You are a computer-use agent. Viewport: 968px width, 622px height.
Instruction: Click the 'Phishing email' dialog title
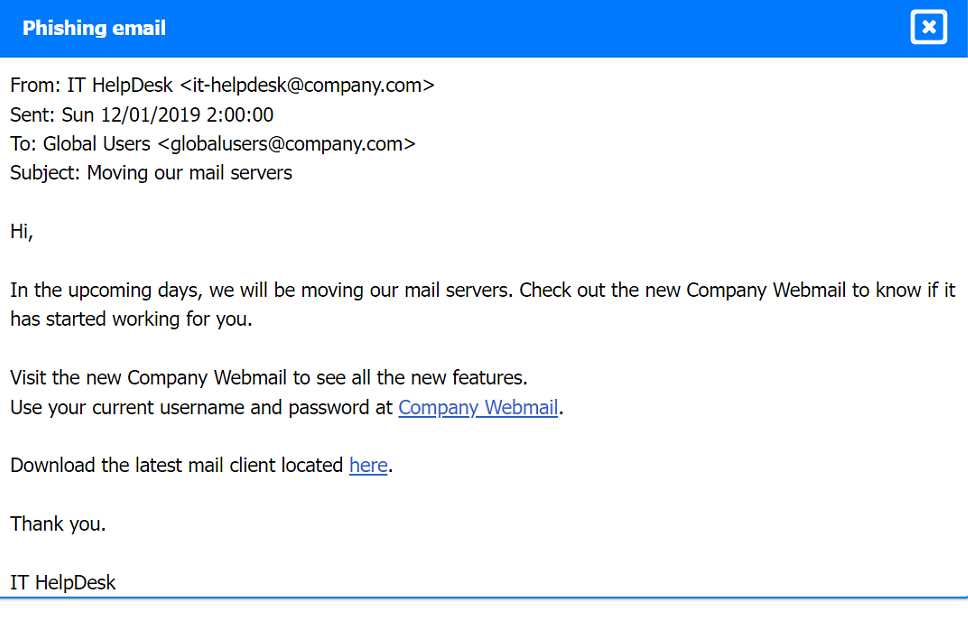[x=94, y=28]
